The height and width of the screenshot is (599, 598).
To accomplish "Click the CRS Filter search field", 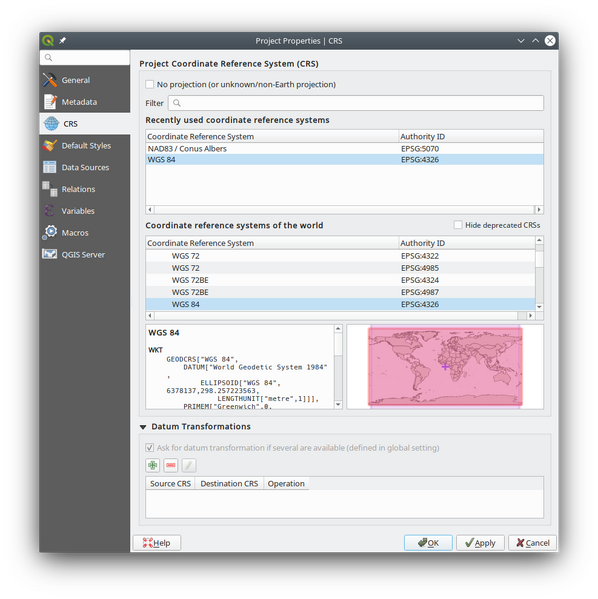I will [356, 103].
